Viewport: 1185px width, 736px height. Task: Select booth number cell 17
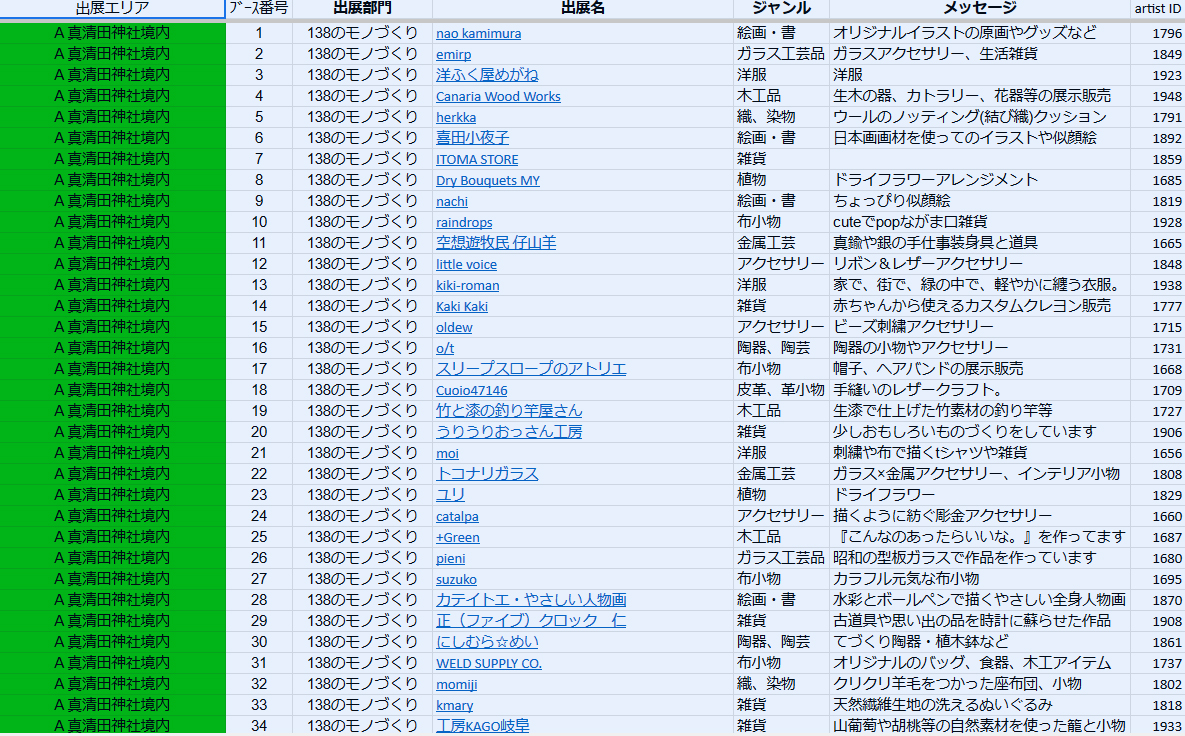pos(258,369)
